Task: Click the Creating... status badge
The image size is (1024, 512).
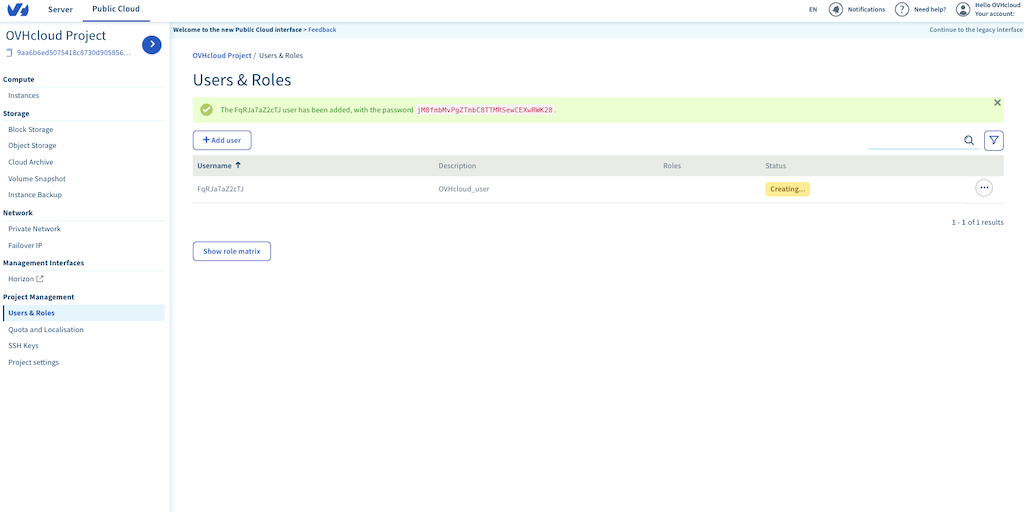Action: pos(788,189)
